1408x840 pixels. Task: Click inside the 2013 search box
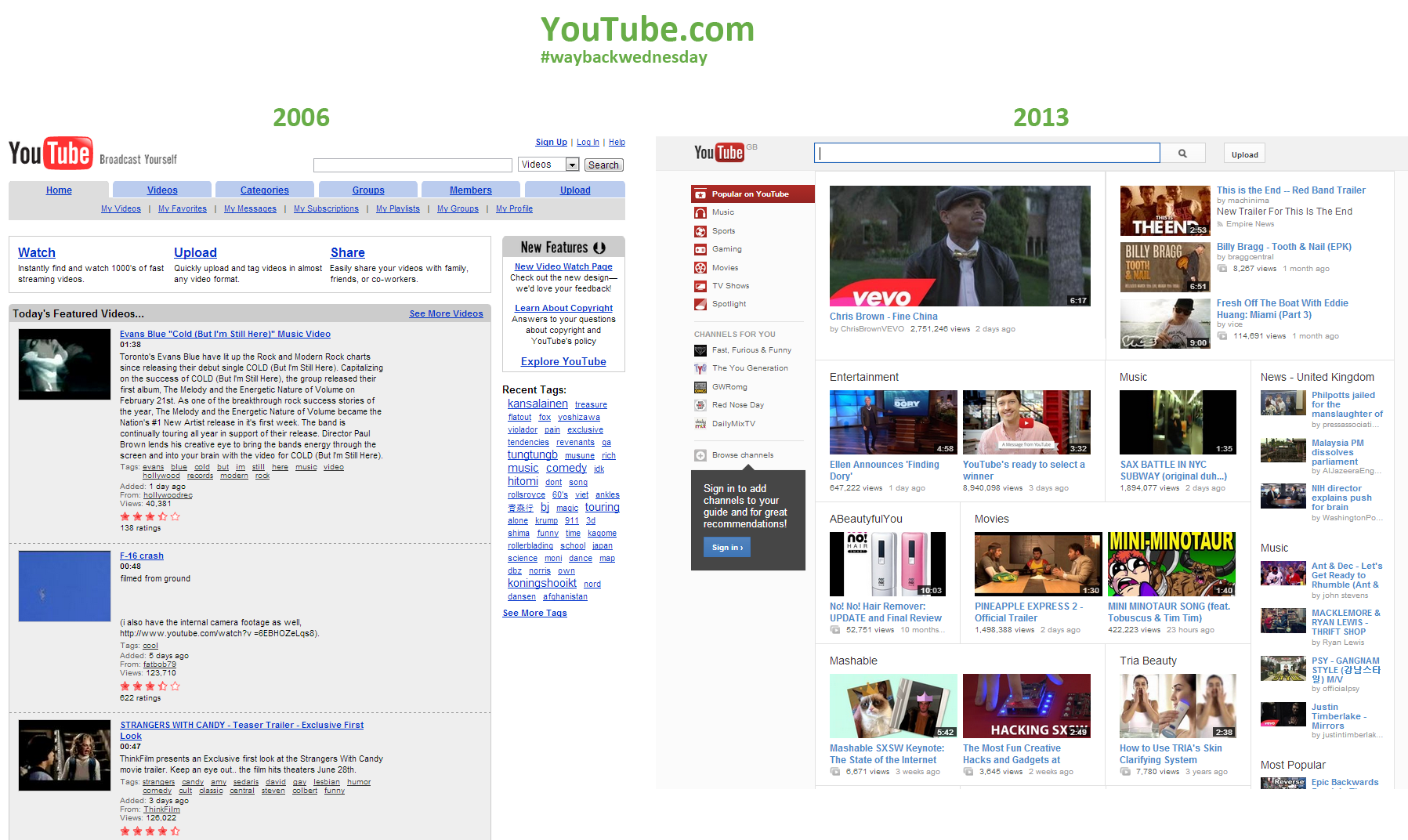(x=987, y=154)
